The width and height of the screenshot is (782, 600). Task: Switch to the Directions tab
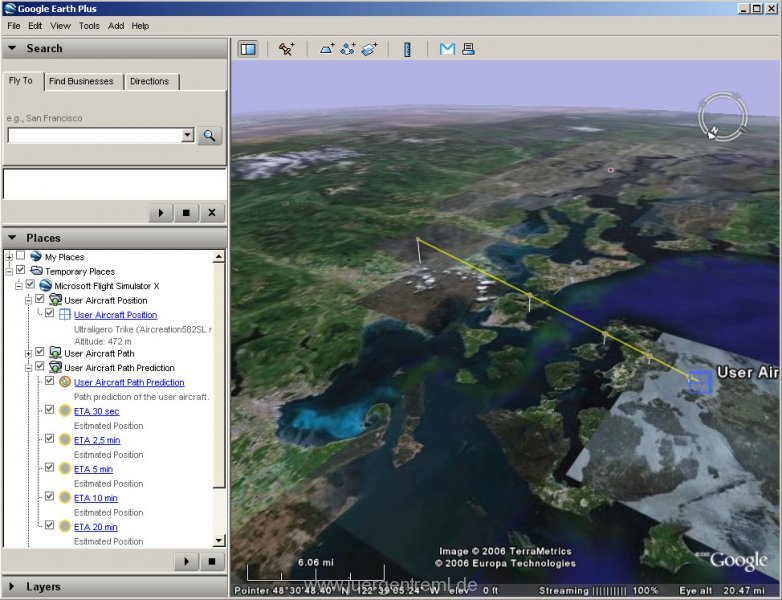pyautogui.click(x=150, y=81)
